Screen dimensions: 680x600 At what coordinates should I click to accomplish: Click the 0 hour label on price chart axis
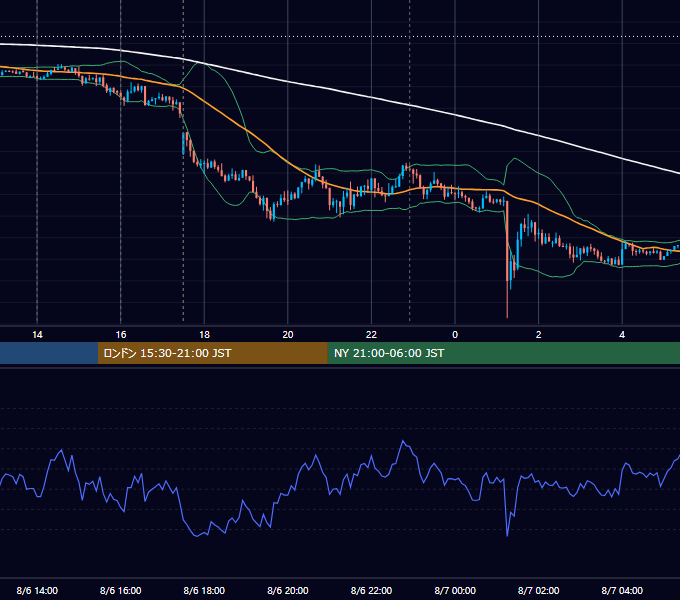point(455,335)
